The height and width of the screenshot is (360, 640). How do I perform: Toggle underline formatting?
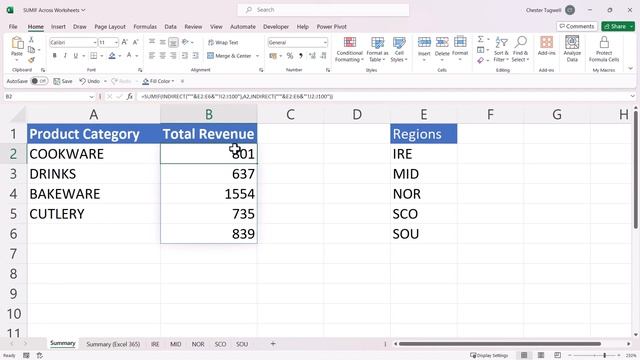click(x=76, y=56)
